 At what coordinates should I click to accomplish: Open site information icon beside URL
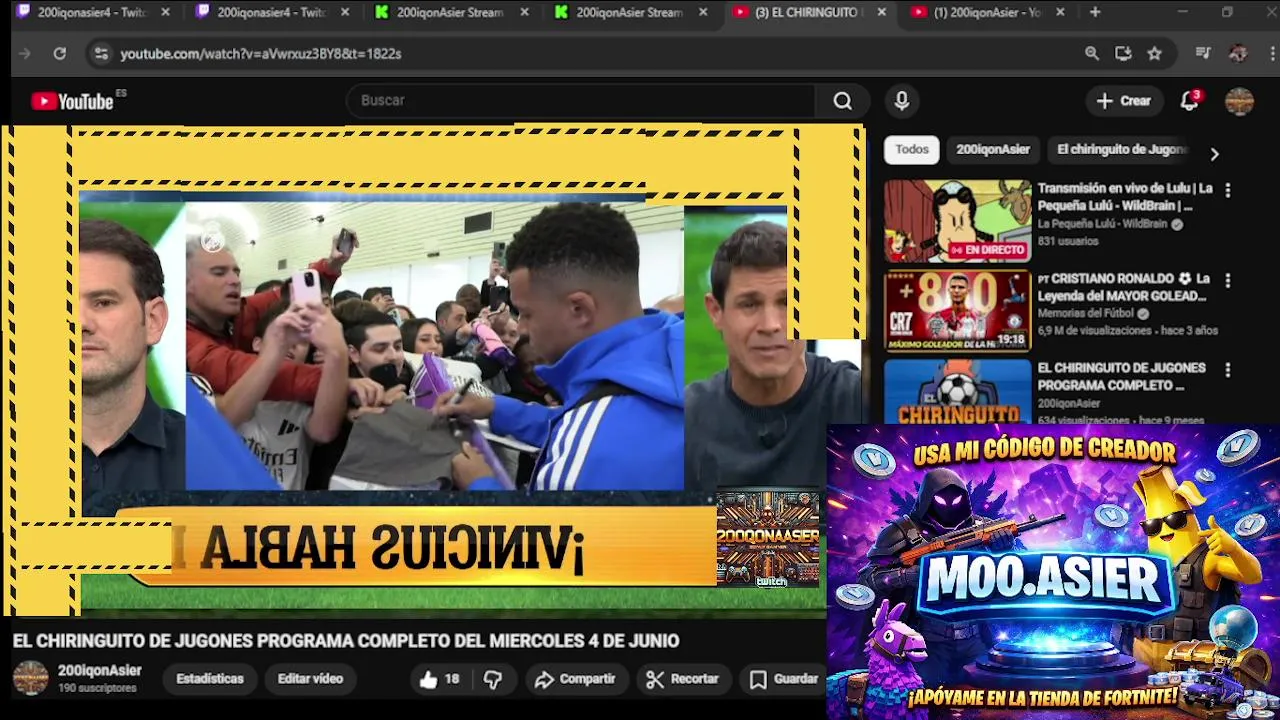[101, 54]
